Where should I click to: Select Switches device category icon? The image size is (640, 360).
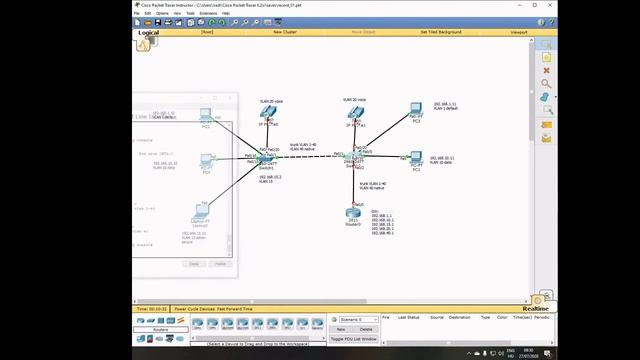pos(151,320)
